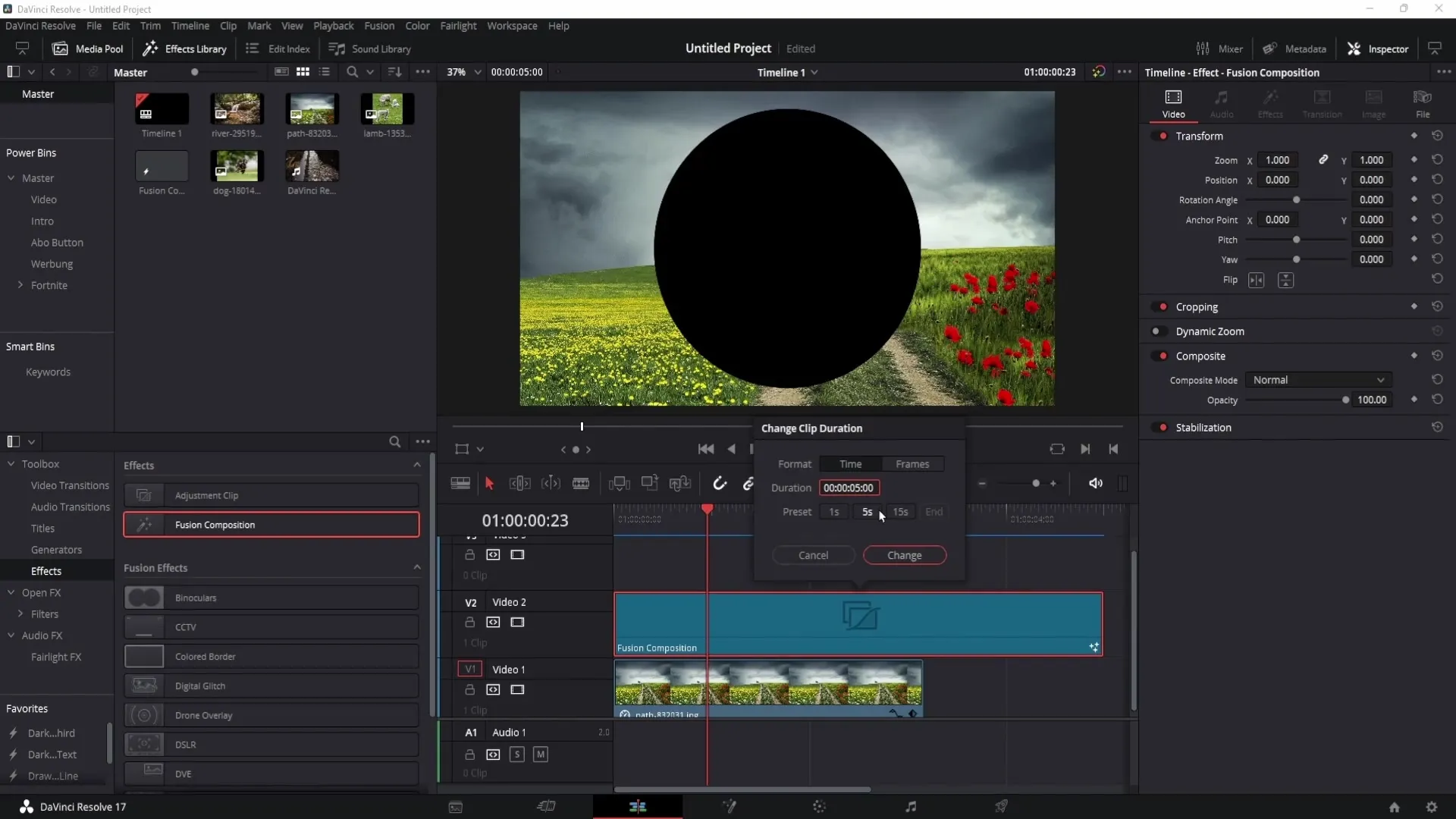
Task: Click the Cancel button in dialog
Action: pos(814,555)
